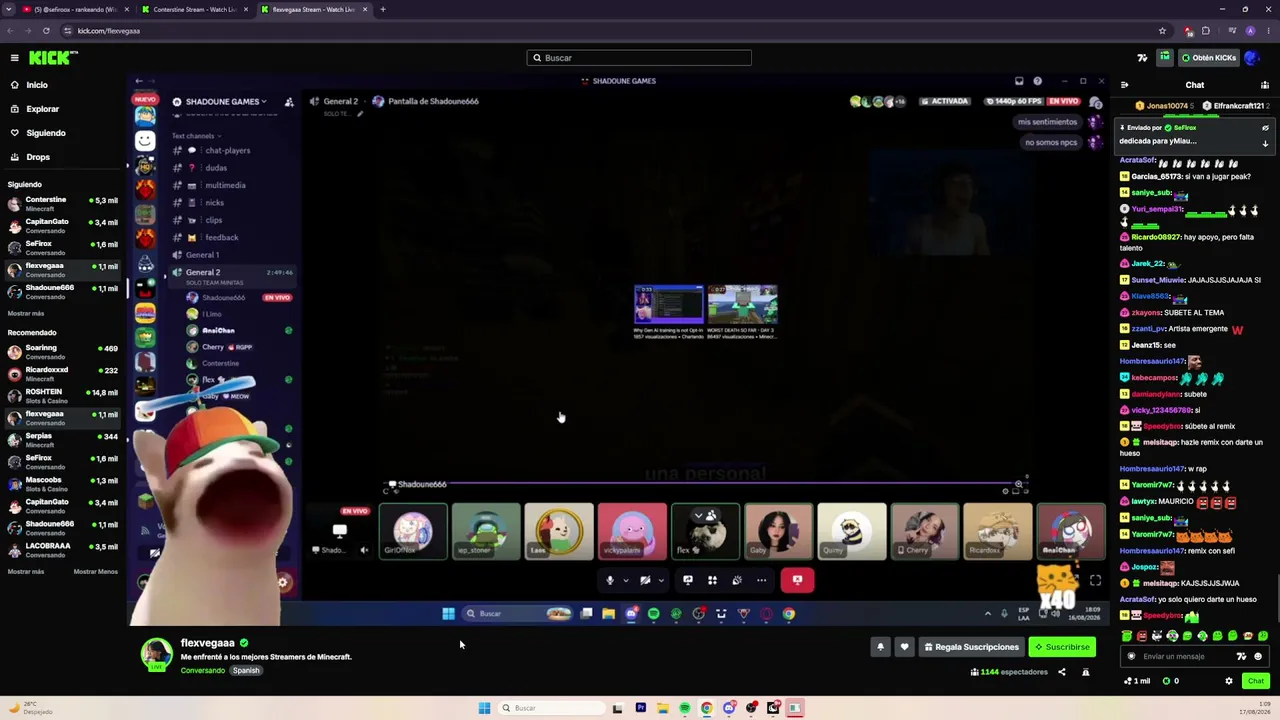
Task: Report the stream using the siren icon
Action: pyautogui.click(x=1086, y=672)
